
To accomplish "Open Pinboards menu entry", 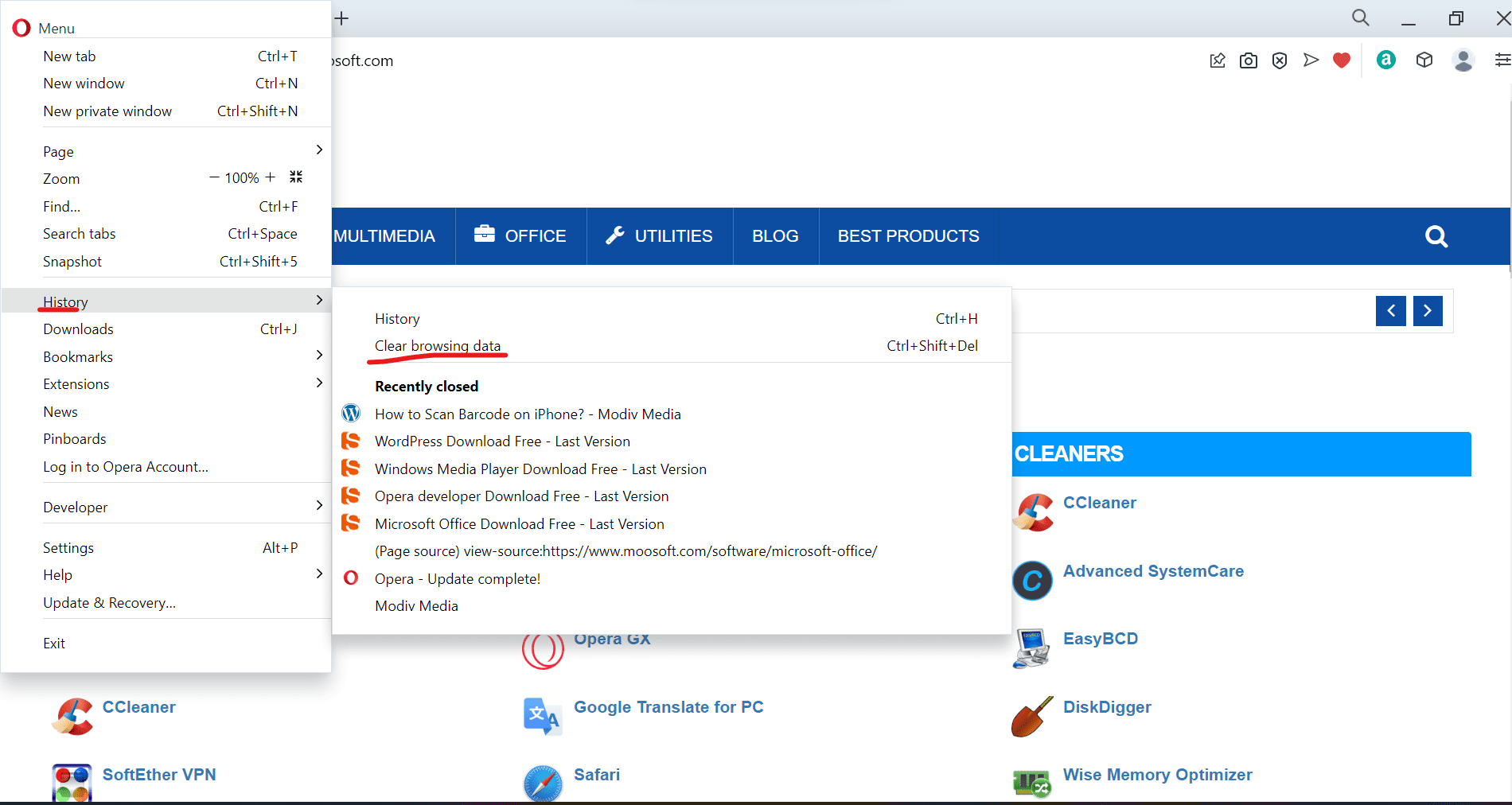I will click(x=166, y=439).
